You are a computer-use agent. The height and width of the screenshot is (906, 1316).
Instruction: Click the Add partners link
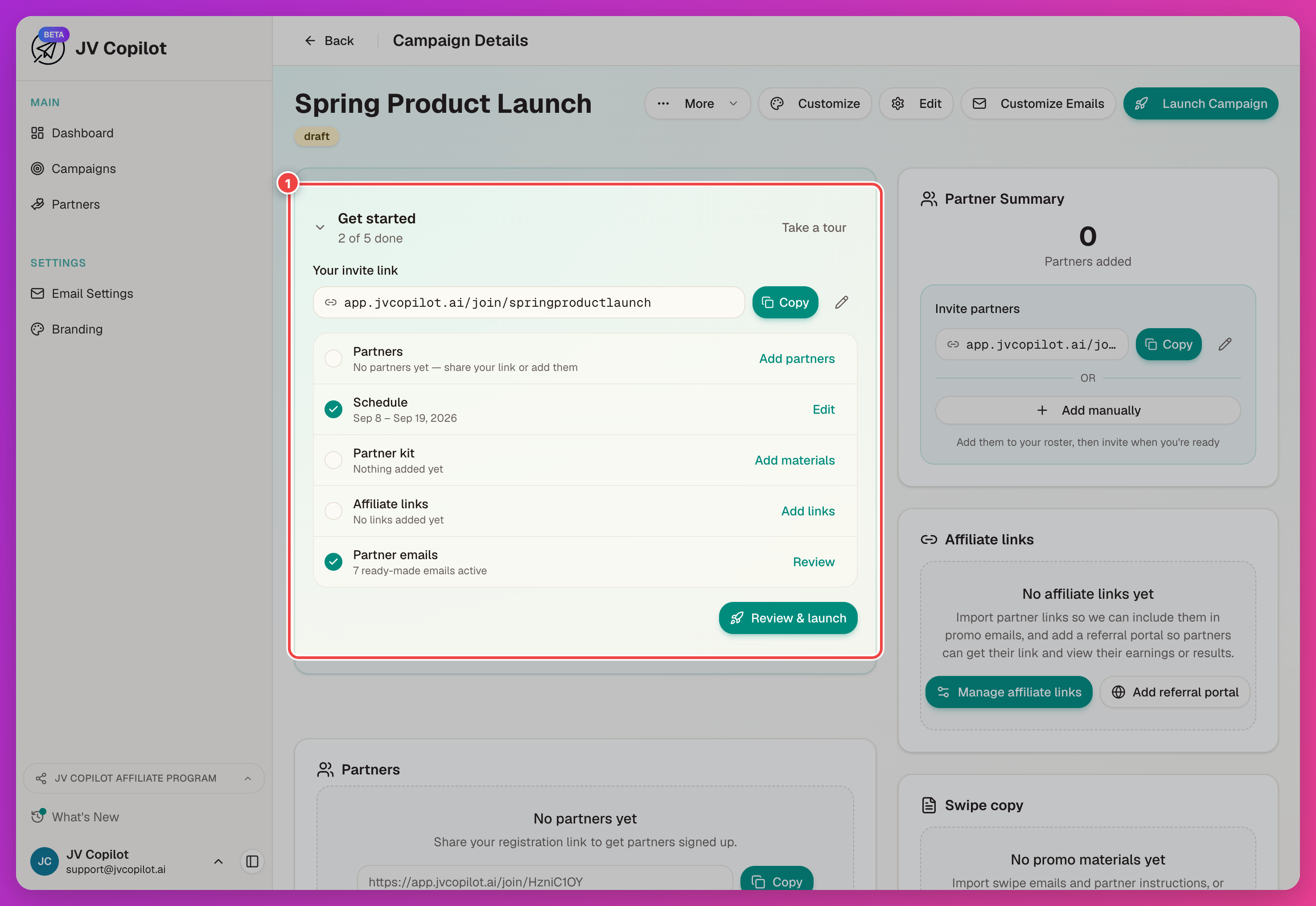pyautogui.click(x=797, y=359)
